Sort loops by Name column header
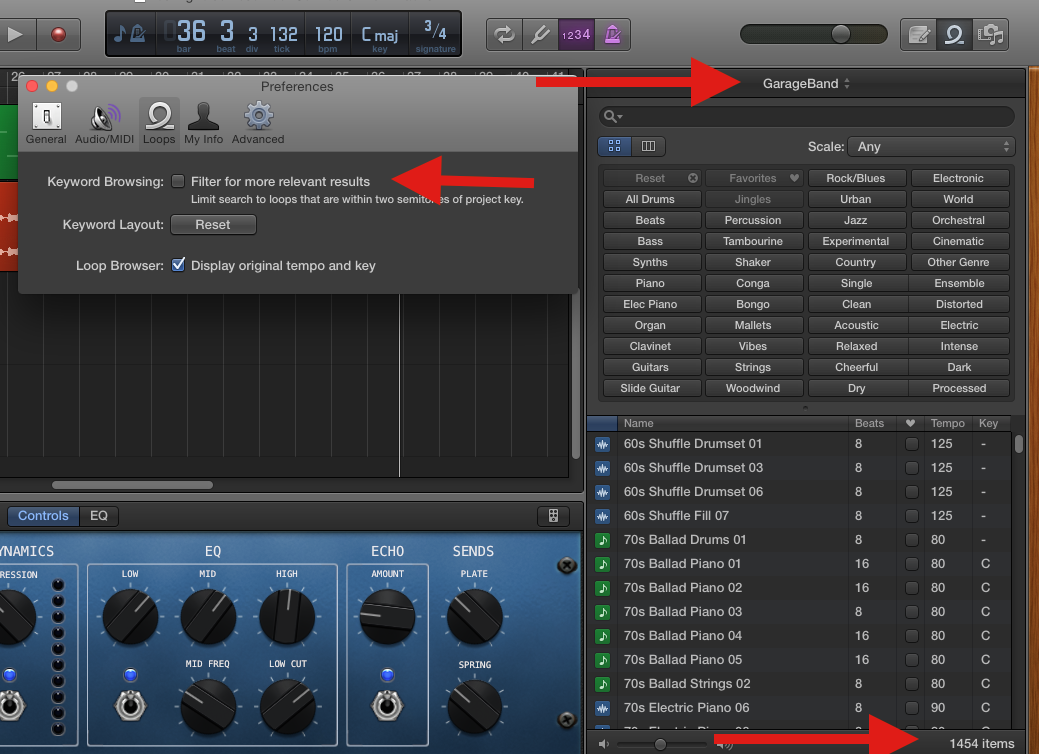This screenshot has height=754, width=1039. (732, 423)
